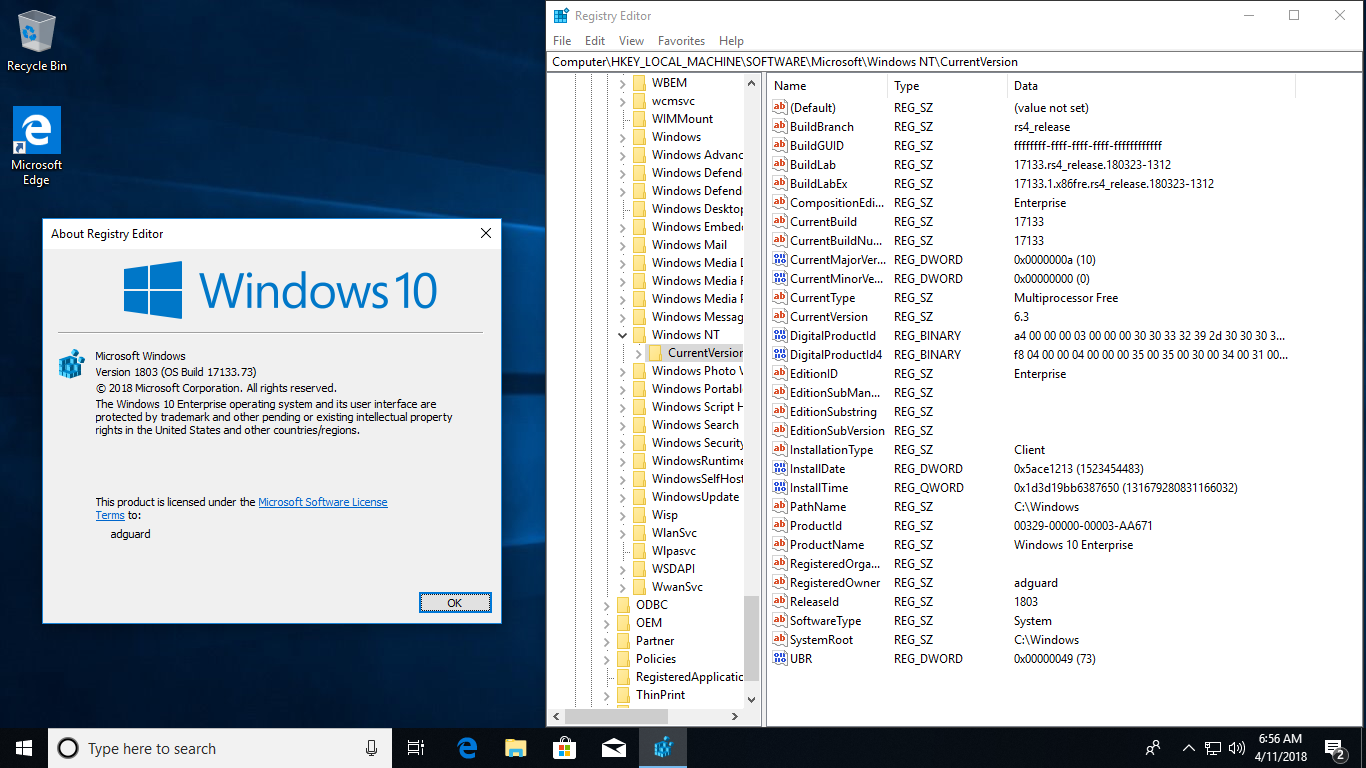Viewport: 1366px width, 768px height.
Task: Open File Explorer from the taskbar
Action: pos(515,748)
